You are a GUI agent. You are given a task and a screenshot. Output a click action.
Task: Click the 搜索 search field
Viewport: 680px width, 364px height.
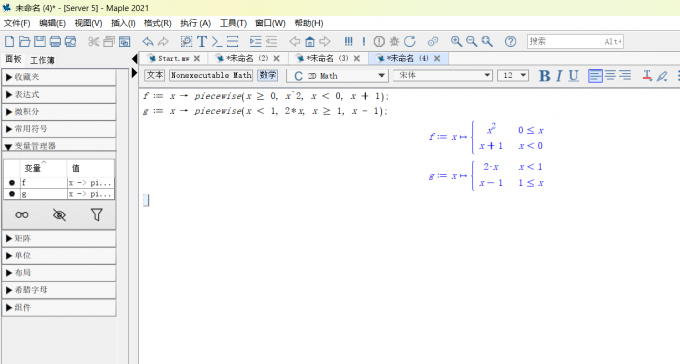[x=575, y=41]
